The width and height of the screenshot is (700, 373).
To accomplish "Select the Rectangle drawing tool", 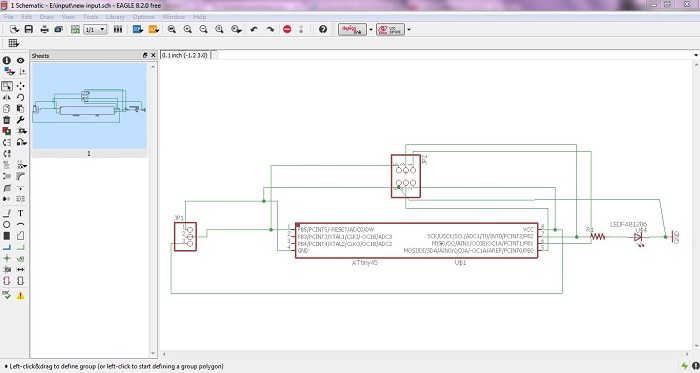I will click(7, 236).
